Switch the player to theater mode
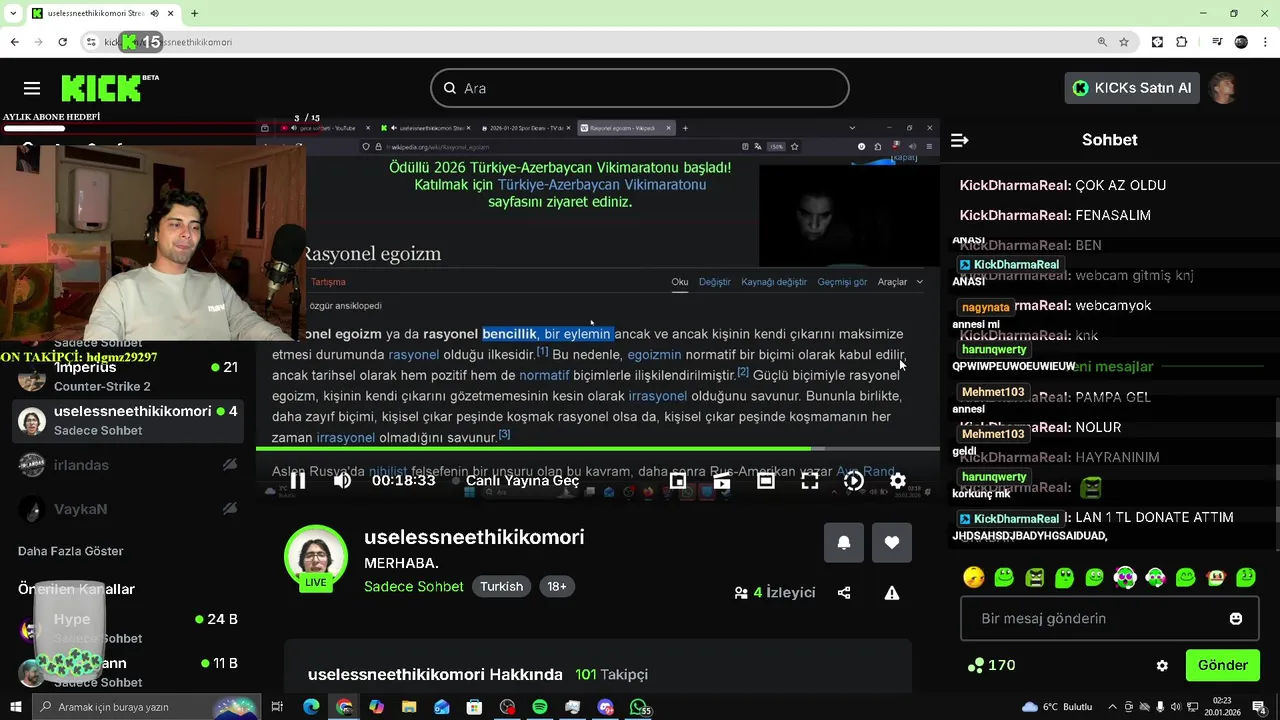The image size is (1280, 720). (x=766, y=481)
